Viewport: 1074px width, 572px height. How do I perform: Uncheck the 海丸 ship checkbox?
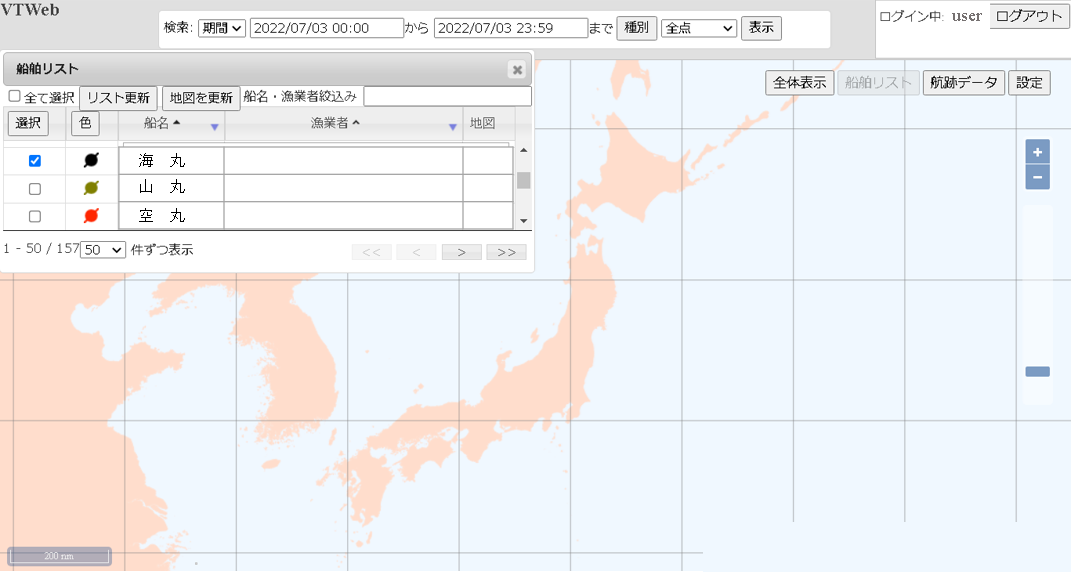click(35, 161)
